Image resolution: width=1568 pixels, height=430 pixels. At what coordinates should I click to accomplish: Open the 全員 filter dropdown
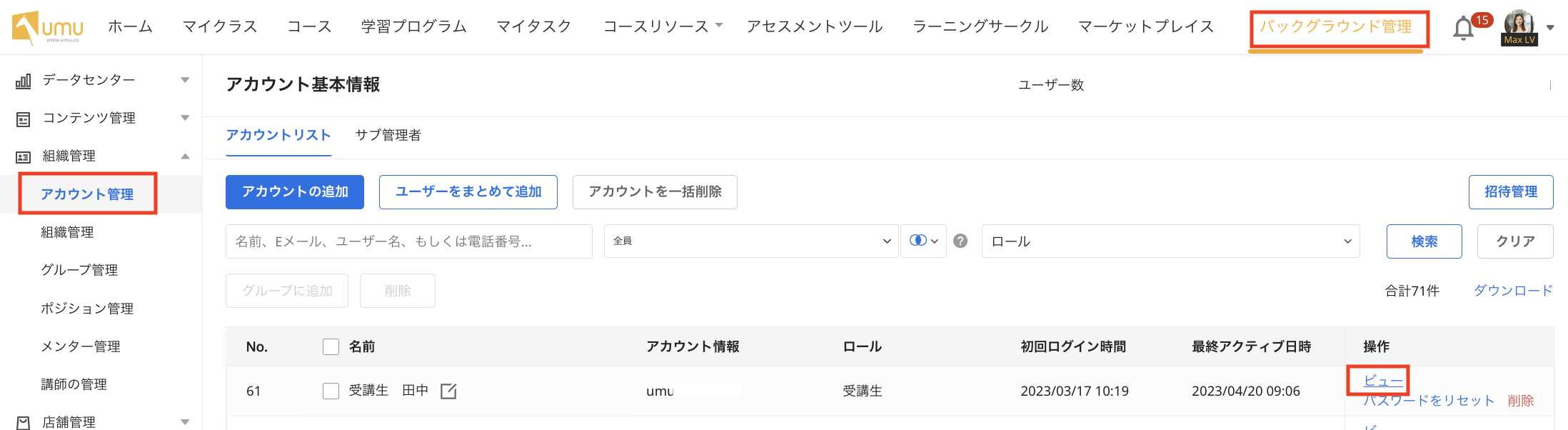[750, 241]
